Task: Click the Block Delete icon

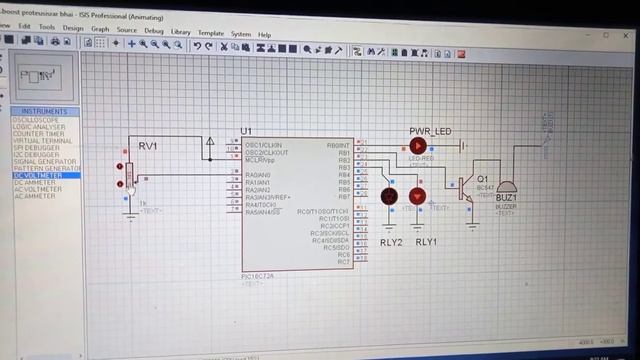Action: [x=293, y=49]
